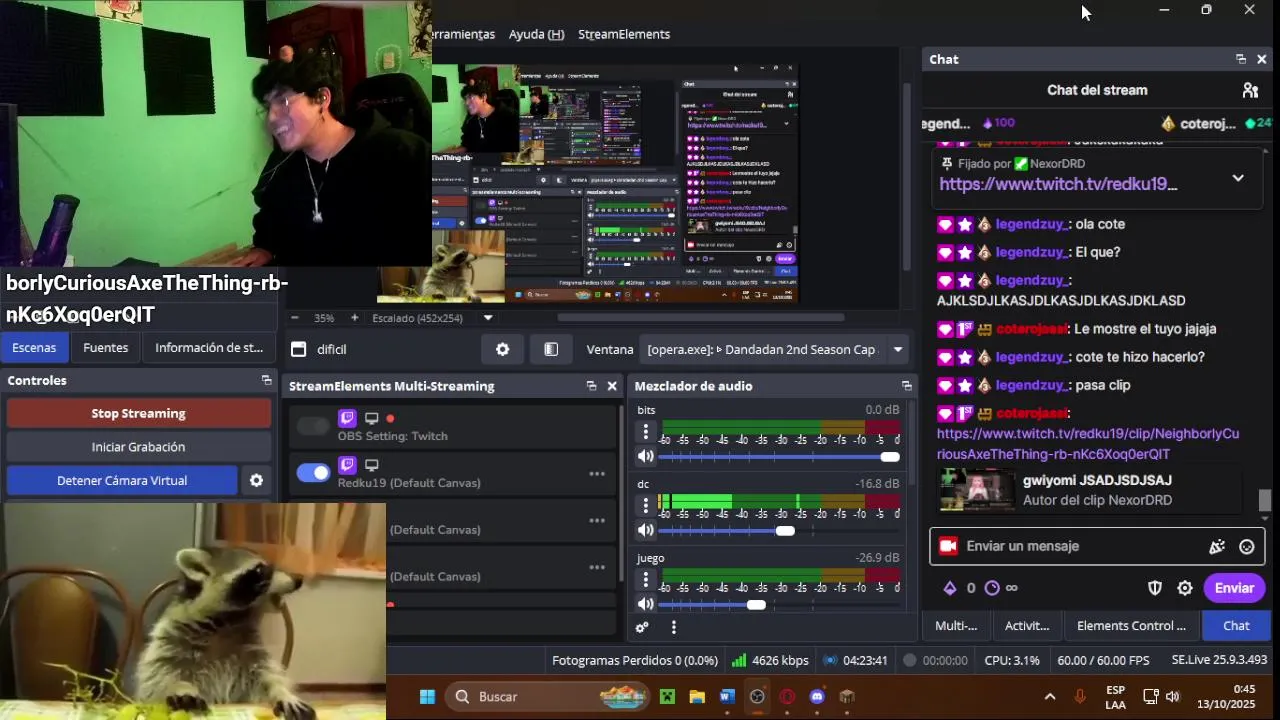Close the Chat dock

pos(1262,59)
